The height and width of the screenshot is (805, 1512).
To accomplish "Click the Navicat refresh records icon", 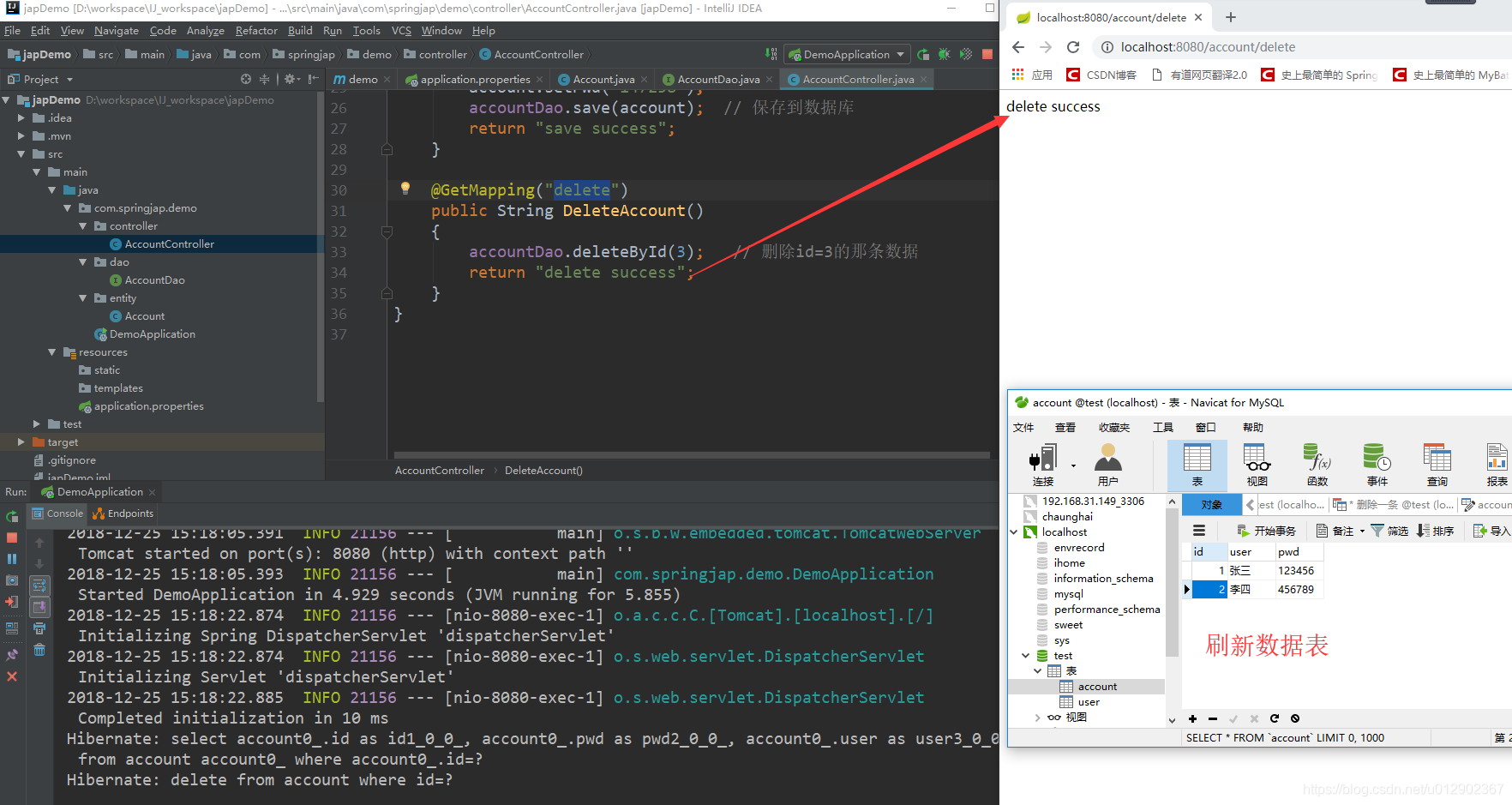I will (1275, 718).
